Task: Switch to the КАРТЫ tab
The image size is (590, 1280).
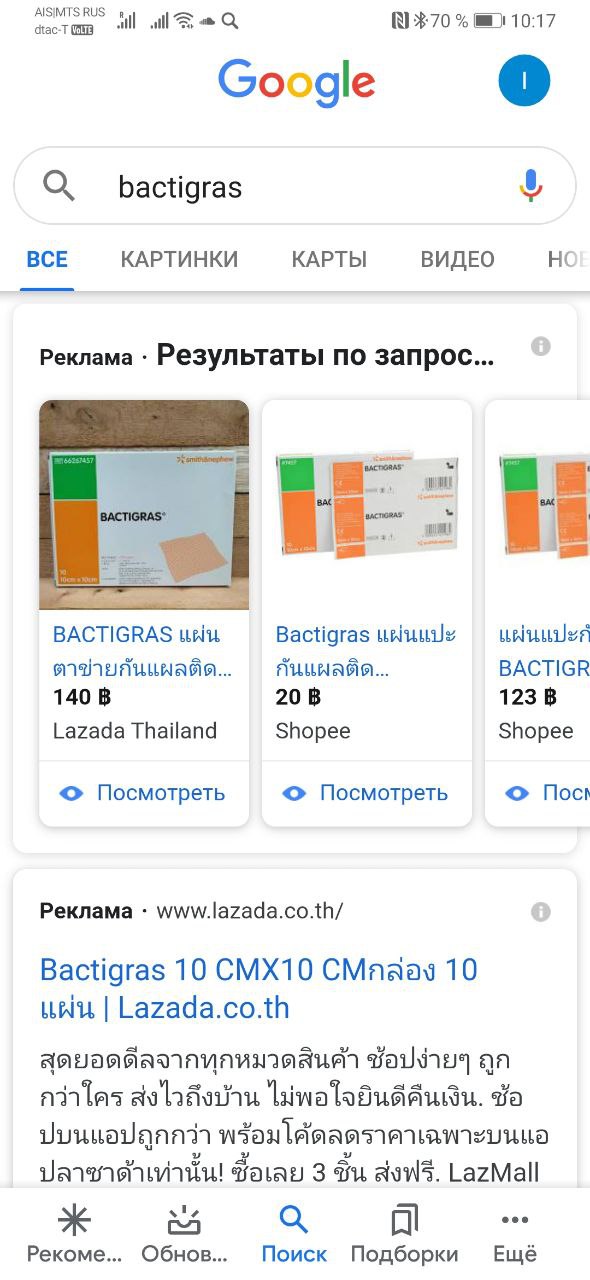Action: click(329, 260)
